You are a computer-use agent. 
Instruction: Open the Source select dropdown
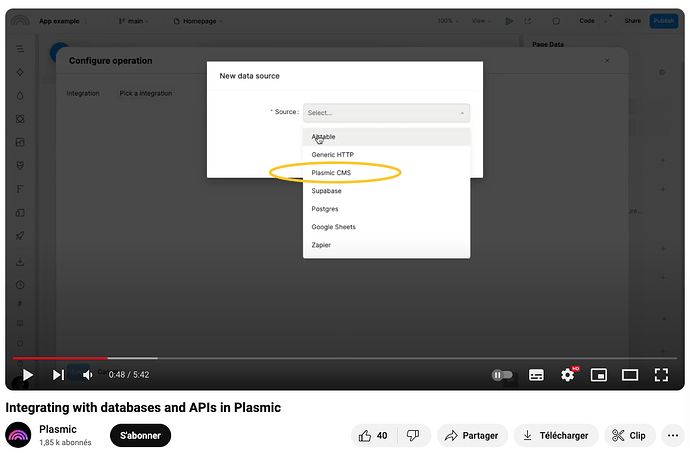(x=386, y=113)
